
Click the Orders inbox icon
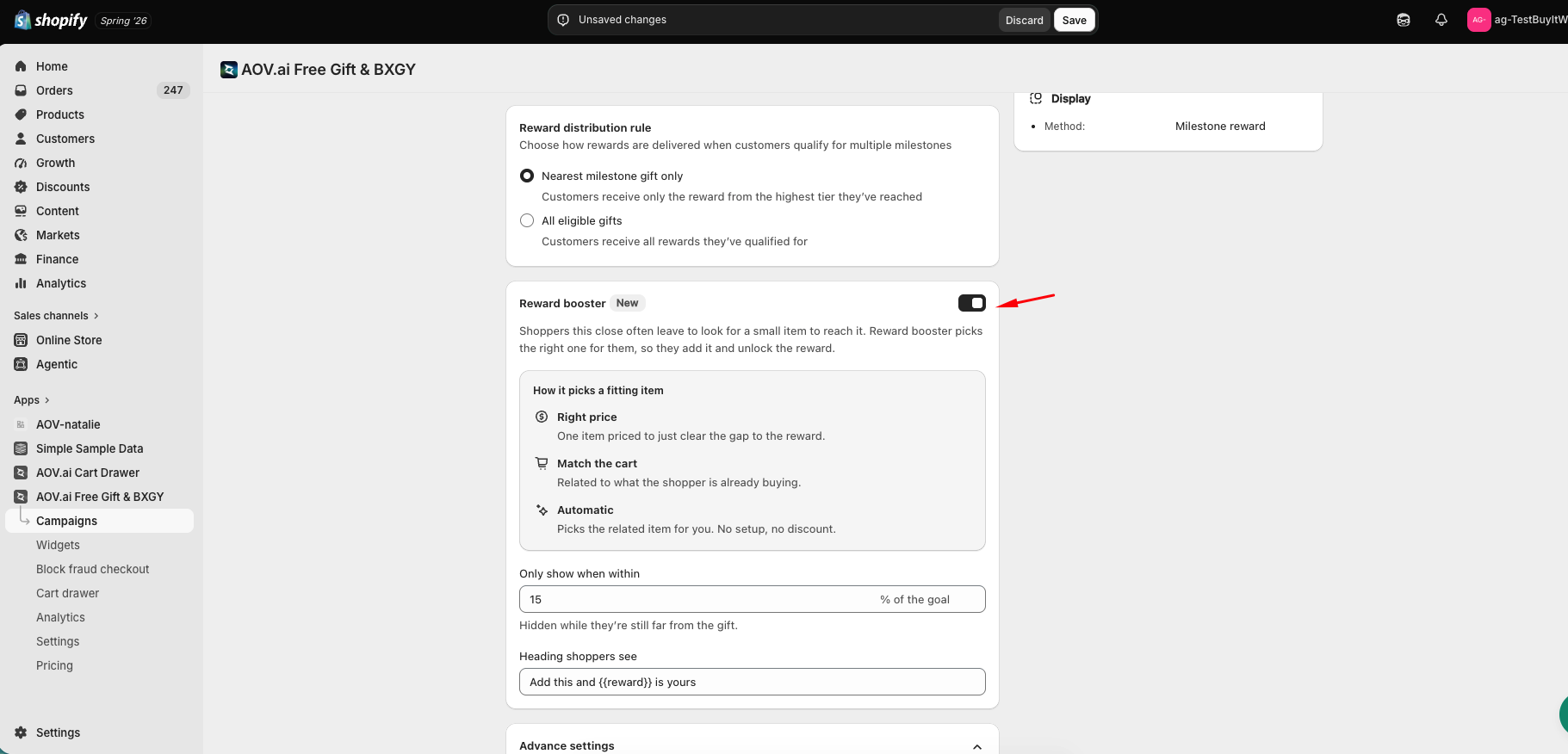coord(21,90)
